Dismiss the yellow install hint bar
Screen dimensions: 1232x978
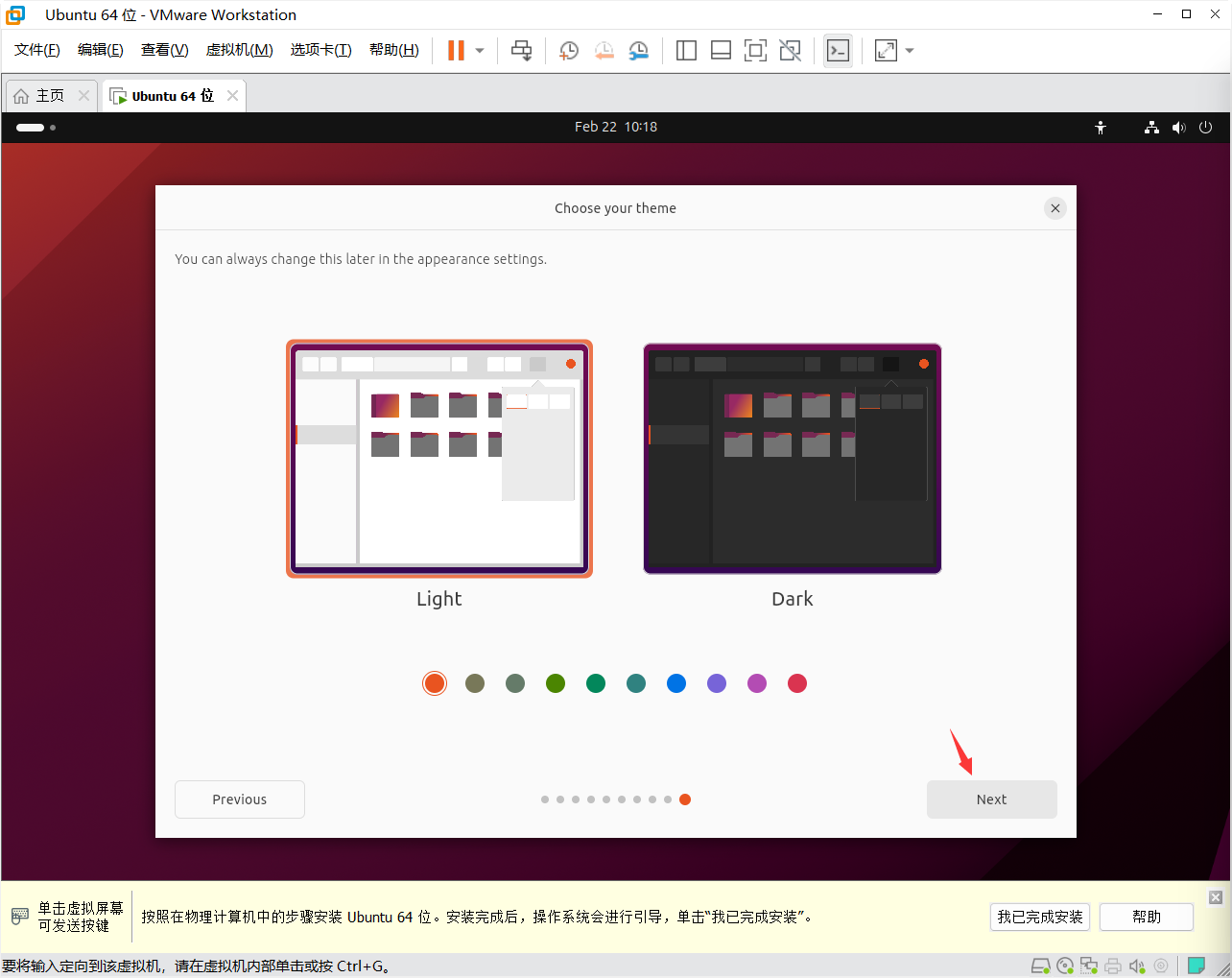(1216, 897)
